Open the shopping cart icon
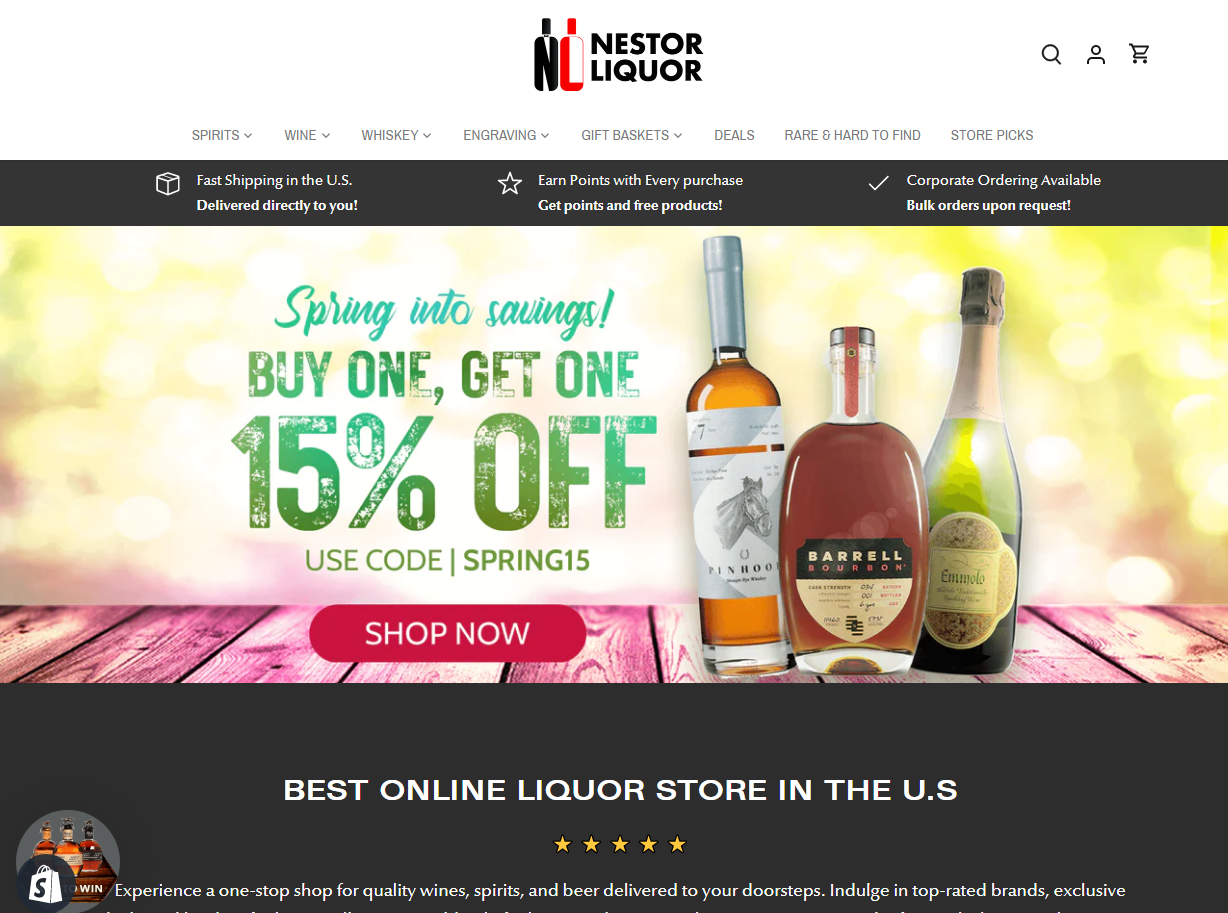Screen dimensions: 1228x913 tap(1139, 54)
